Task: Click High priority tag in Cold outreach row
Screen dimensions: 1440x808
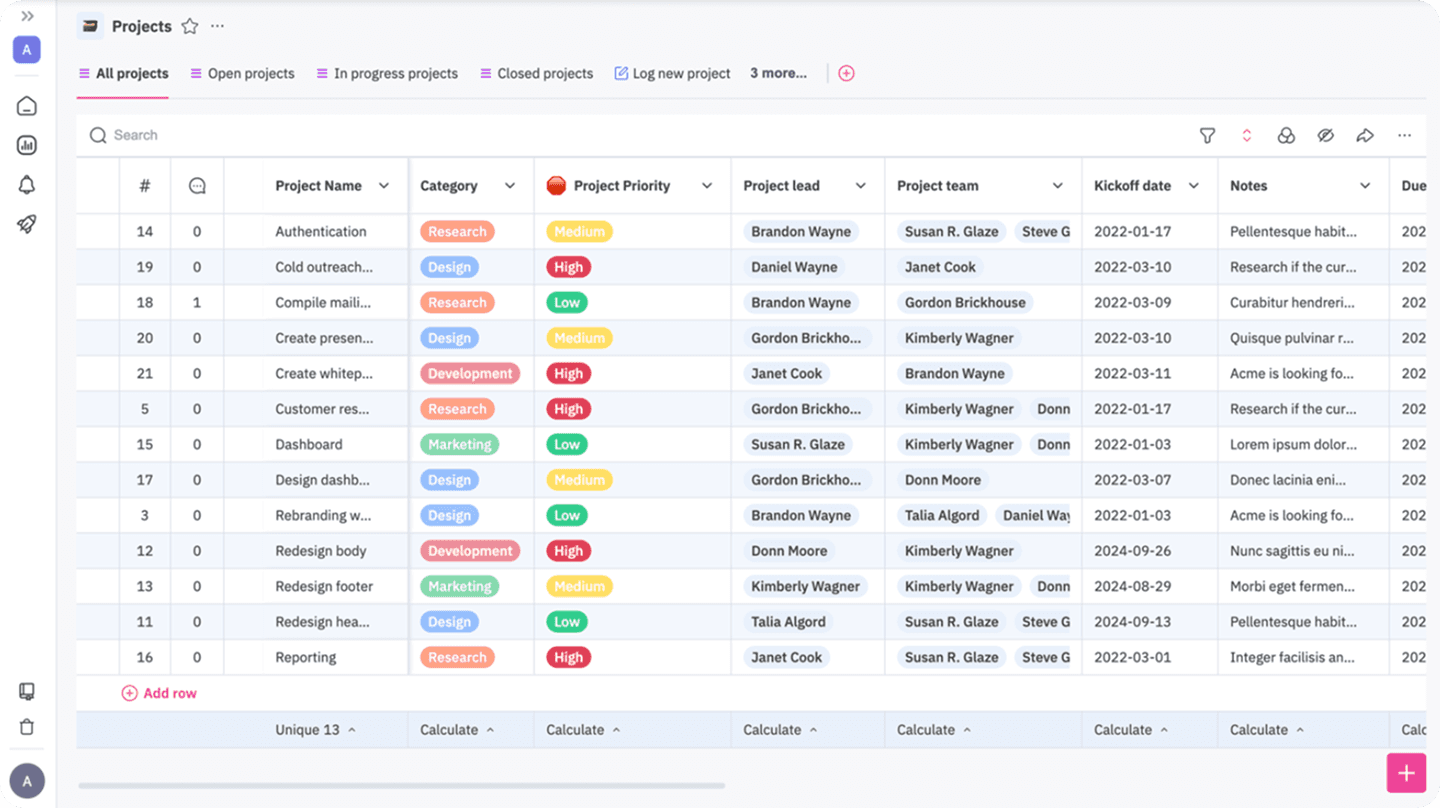Action: point(569,267)
